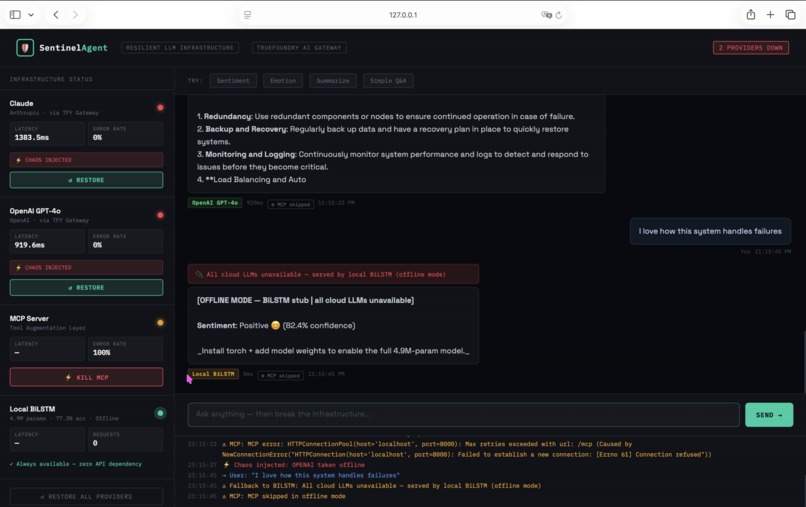Click the Claude red status indicator dot
806x507 pixels.
pos(160,107)
